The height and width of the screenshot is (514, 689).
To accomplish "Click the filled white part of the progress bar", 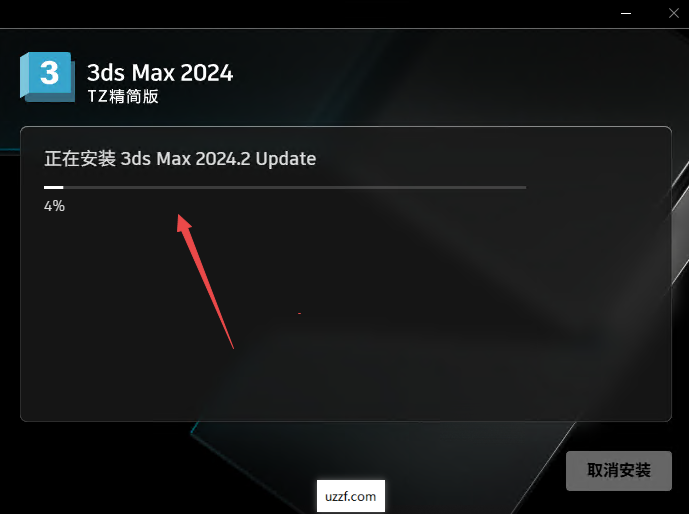I will tap(54, 187).
